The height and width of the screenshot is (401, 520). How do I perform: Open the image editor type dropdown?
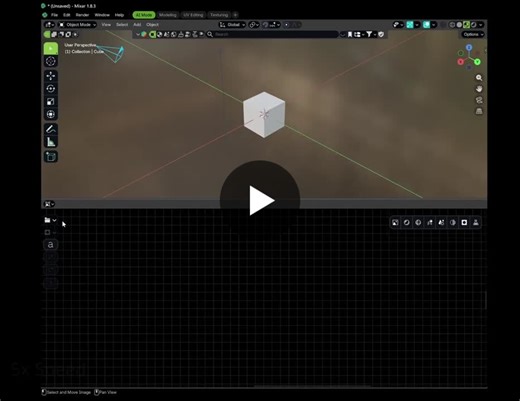(x=49, y=204)
